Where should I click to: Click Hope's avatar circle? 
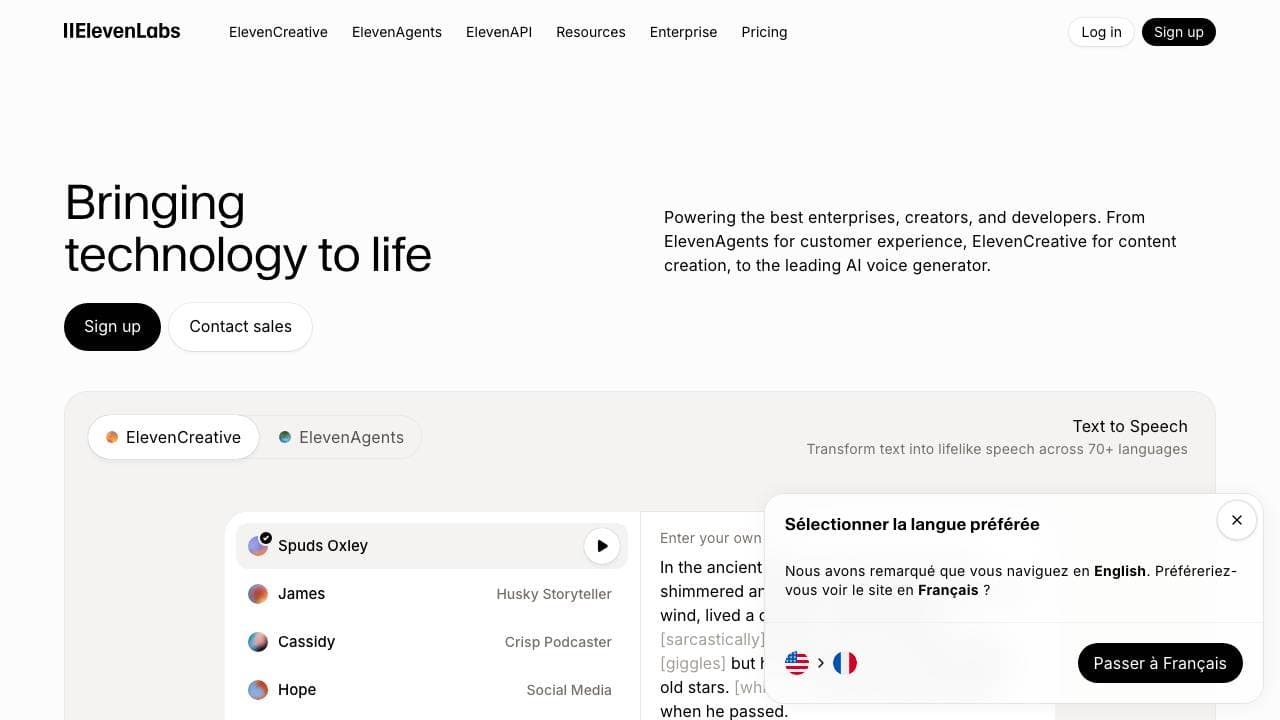click(x=258, y=689)
